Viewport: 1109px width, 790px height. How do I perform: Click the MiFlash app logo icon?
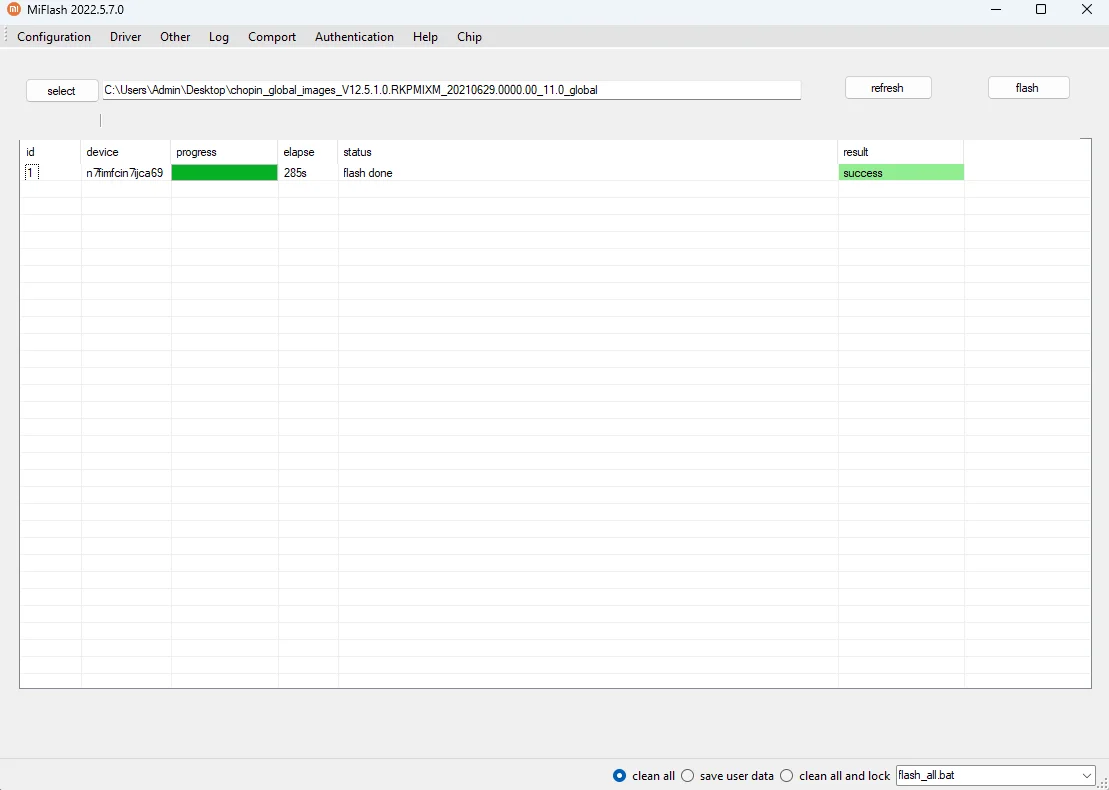point(13,9)
